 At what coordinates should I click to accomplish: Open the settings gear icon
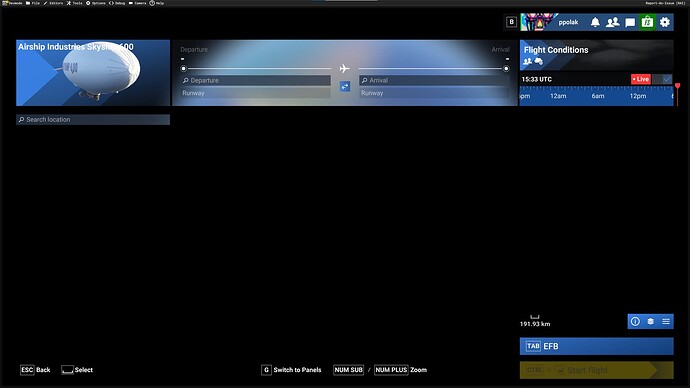click(664, 22)
